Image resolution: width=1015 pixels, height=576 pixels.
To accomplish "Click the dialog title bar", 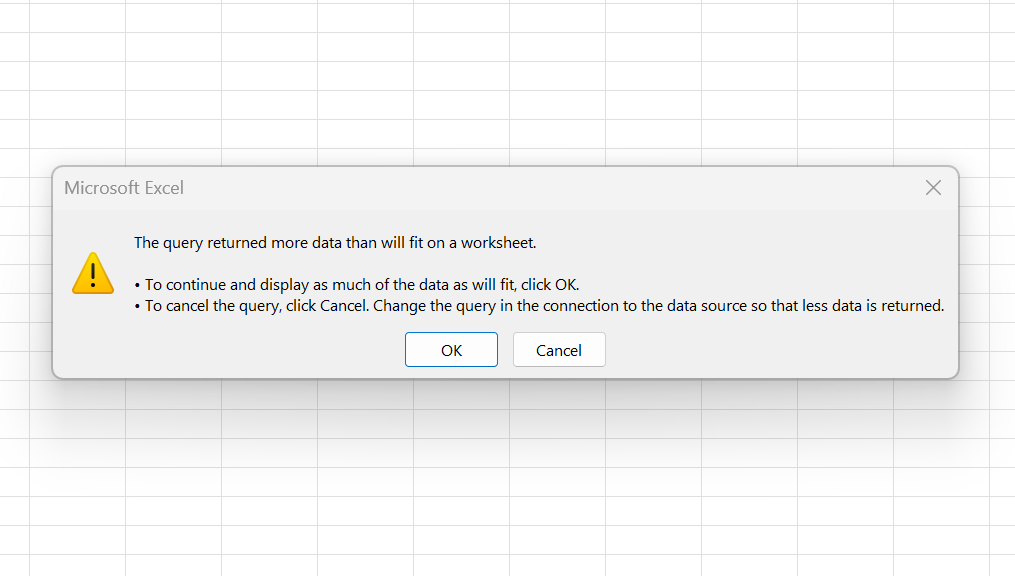I will pyautogui.click(x=500, y=187).
